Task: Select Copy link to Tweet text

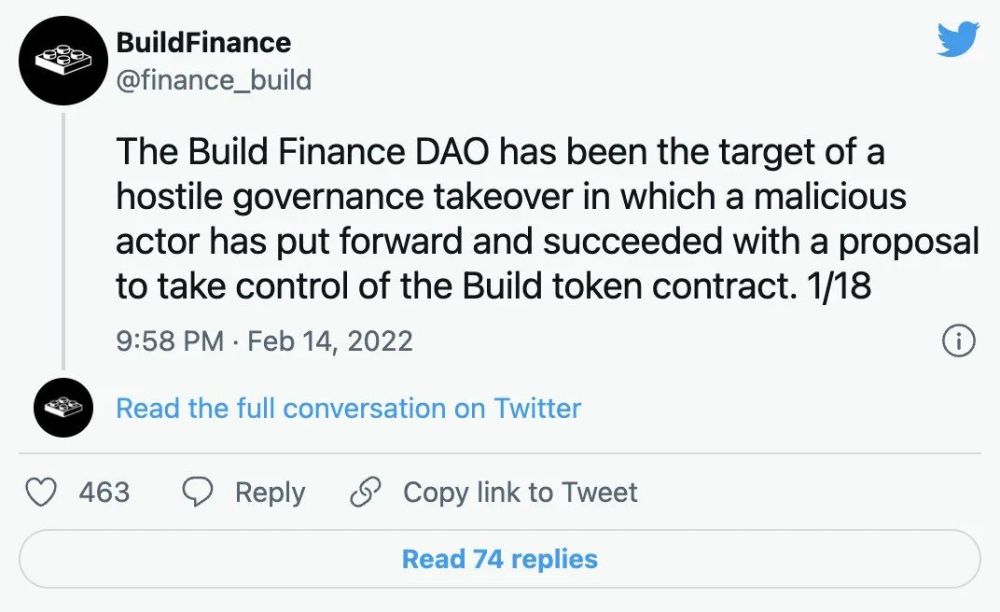Action: coord(520,492)
